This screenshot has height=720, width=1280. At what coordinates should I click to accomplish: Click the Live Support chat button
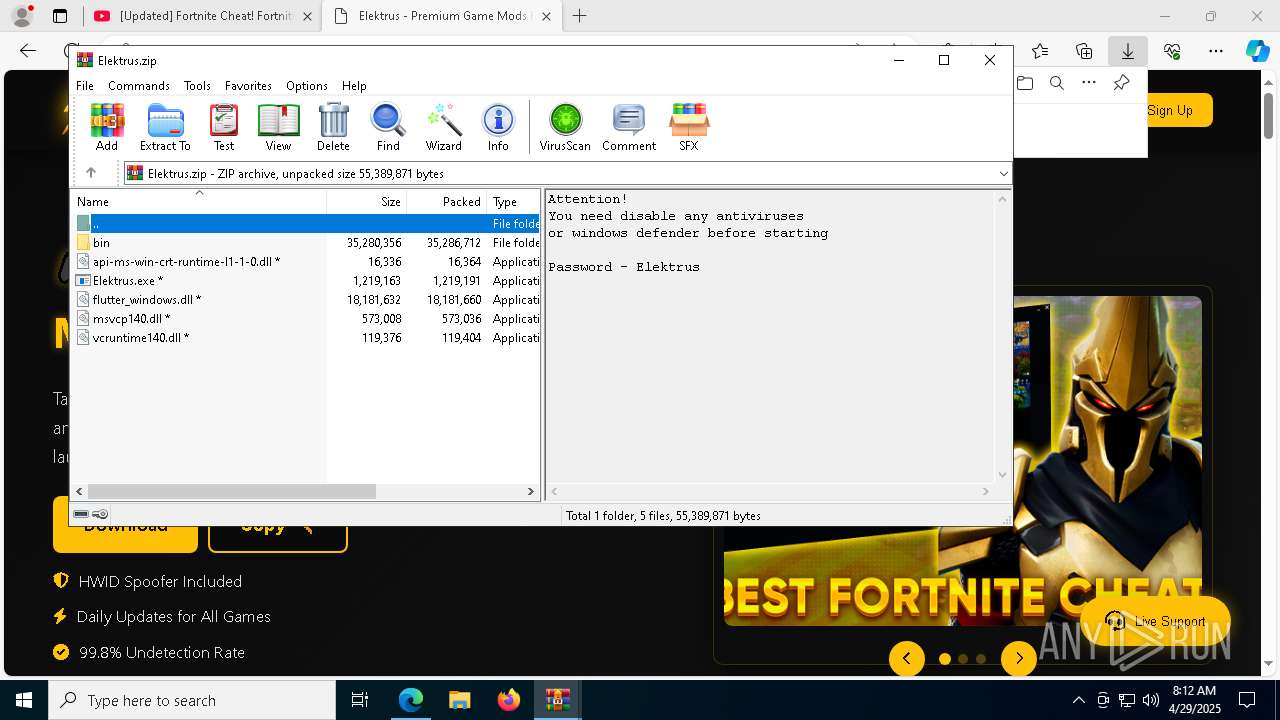(x=1156, y=621)
